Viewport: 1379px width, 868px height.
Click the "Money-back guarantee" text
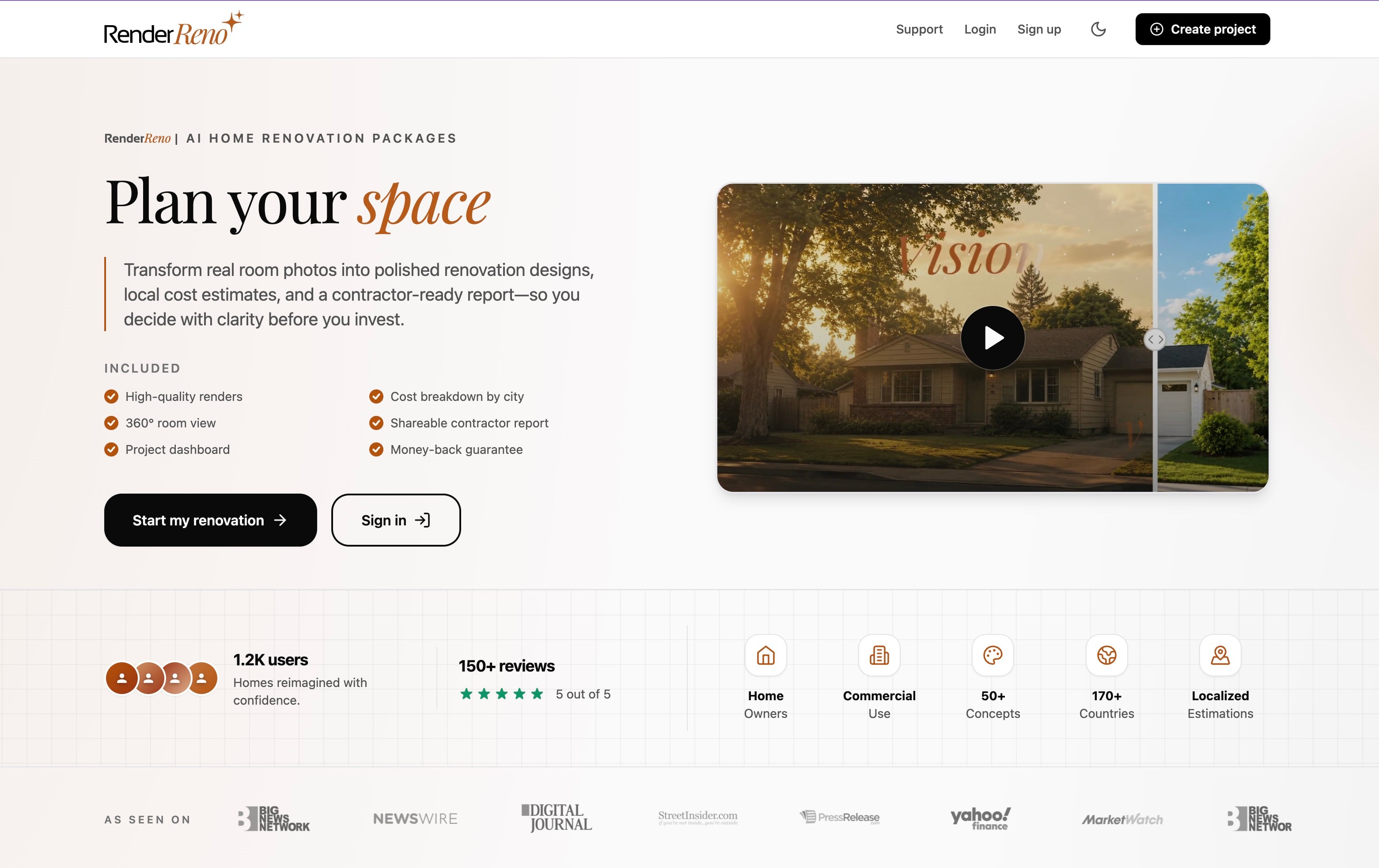[x=456, y=449]
